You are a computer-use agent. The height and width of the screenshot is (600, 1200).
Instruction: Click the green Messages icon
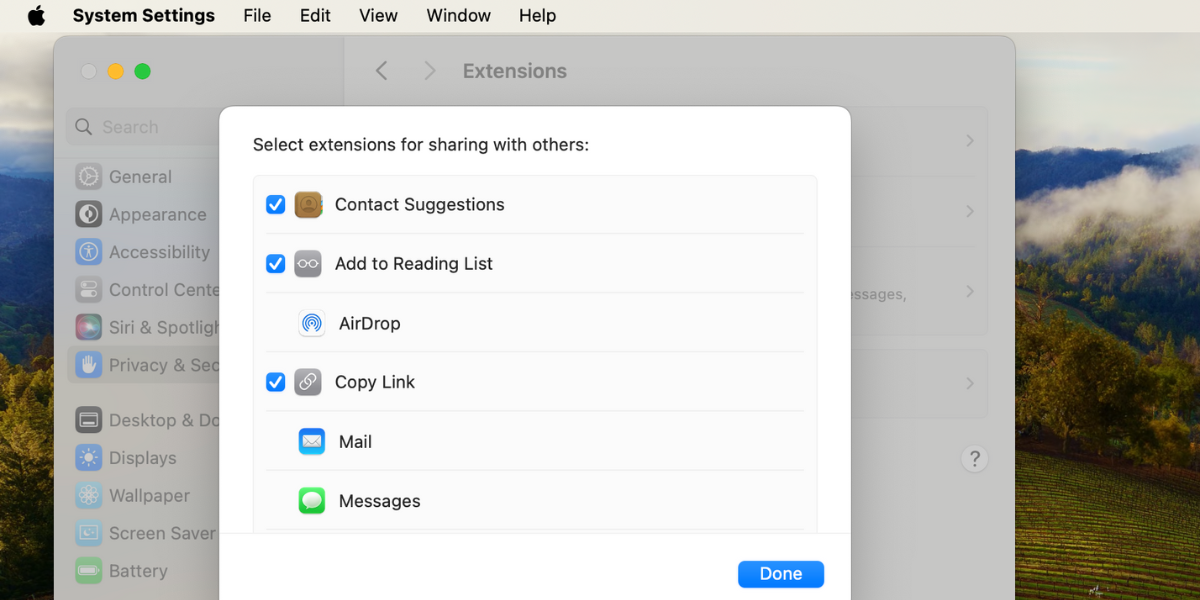(x=312, y=501)
